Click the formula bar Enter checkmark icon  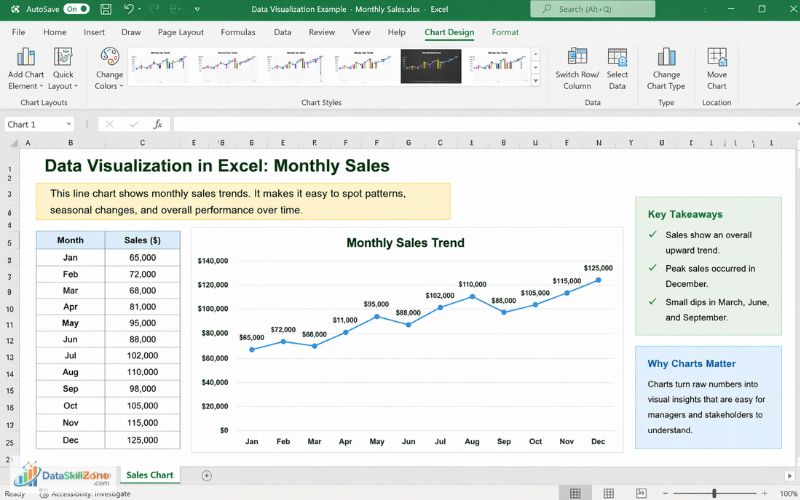pyautogui.click(x=134, y=124)
